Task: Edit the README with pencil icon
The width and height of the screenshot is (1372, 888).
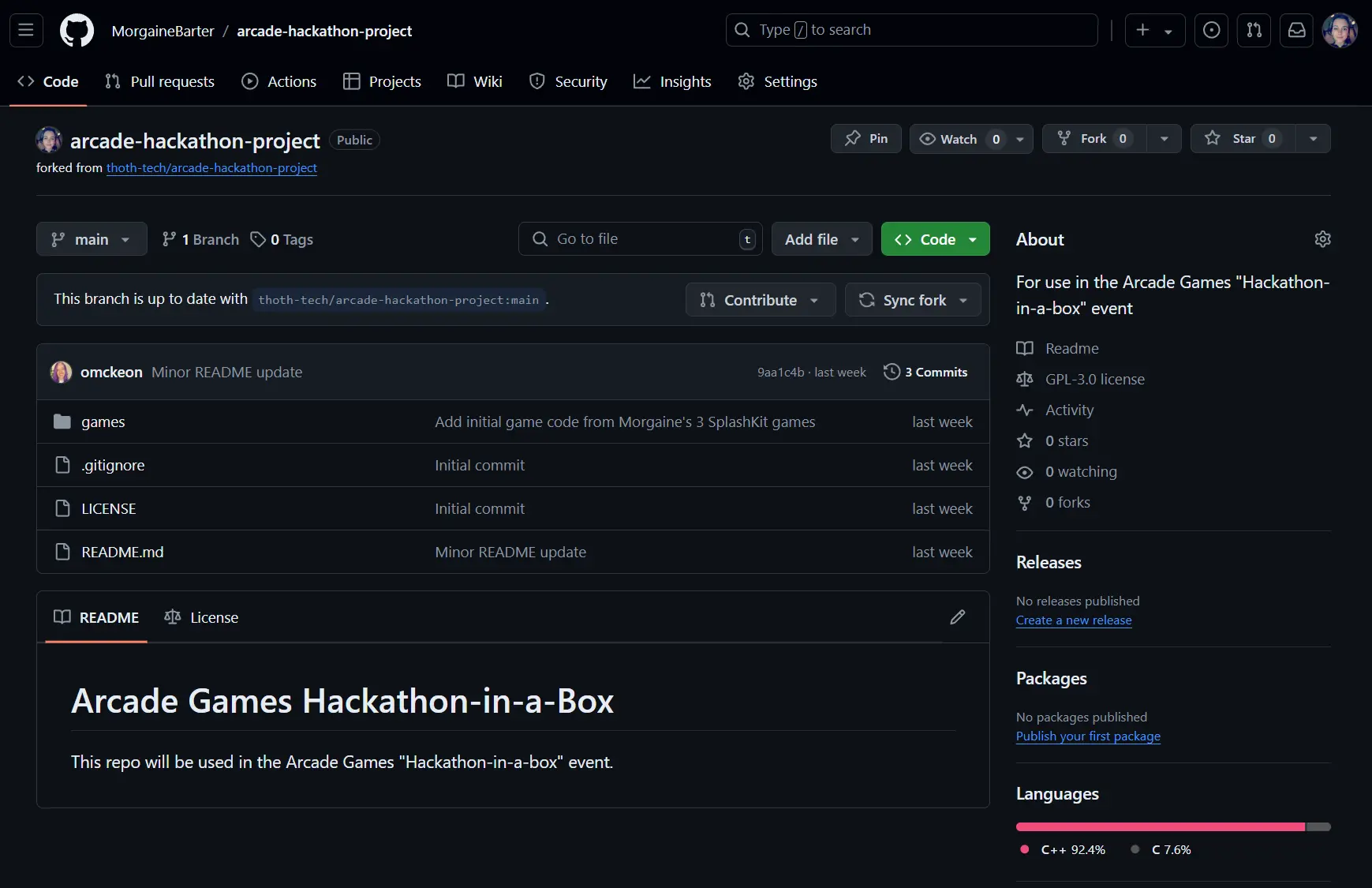Action: tap(957, 617)
